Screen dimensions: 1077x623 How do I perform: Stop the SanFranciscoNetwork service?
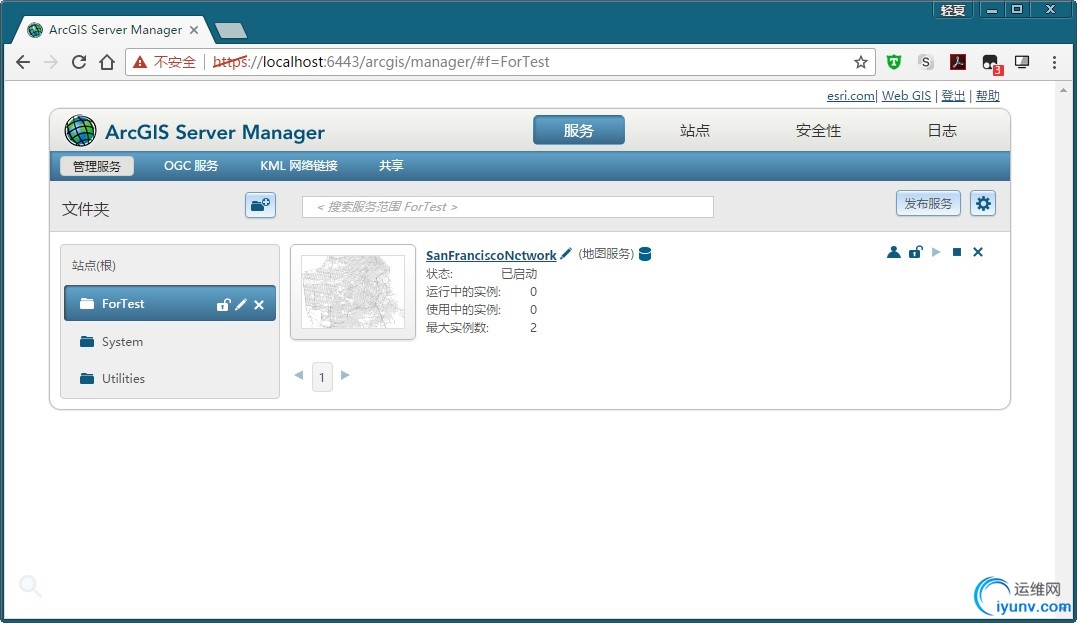point(957,252)
